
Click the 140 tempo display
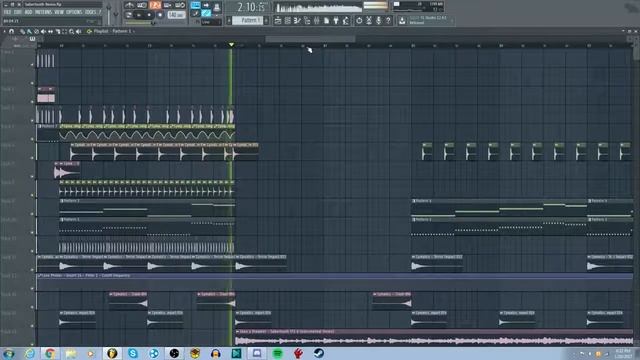[176, 15]
